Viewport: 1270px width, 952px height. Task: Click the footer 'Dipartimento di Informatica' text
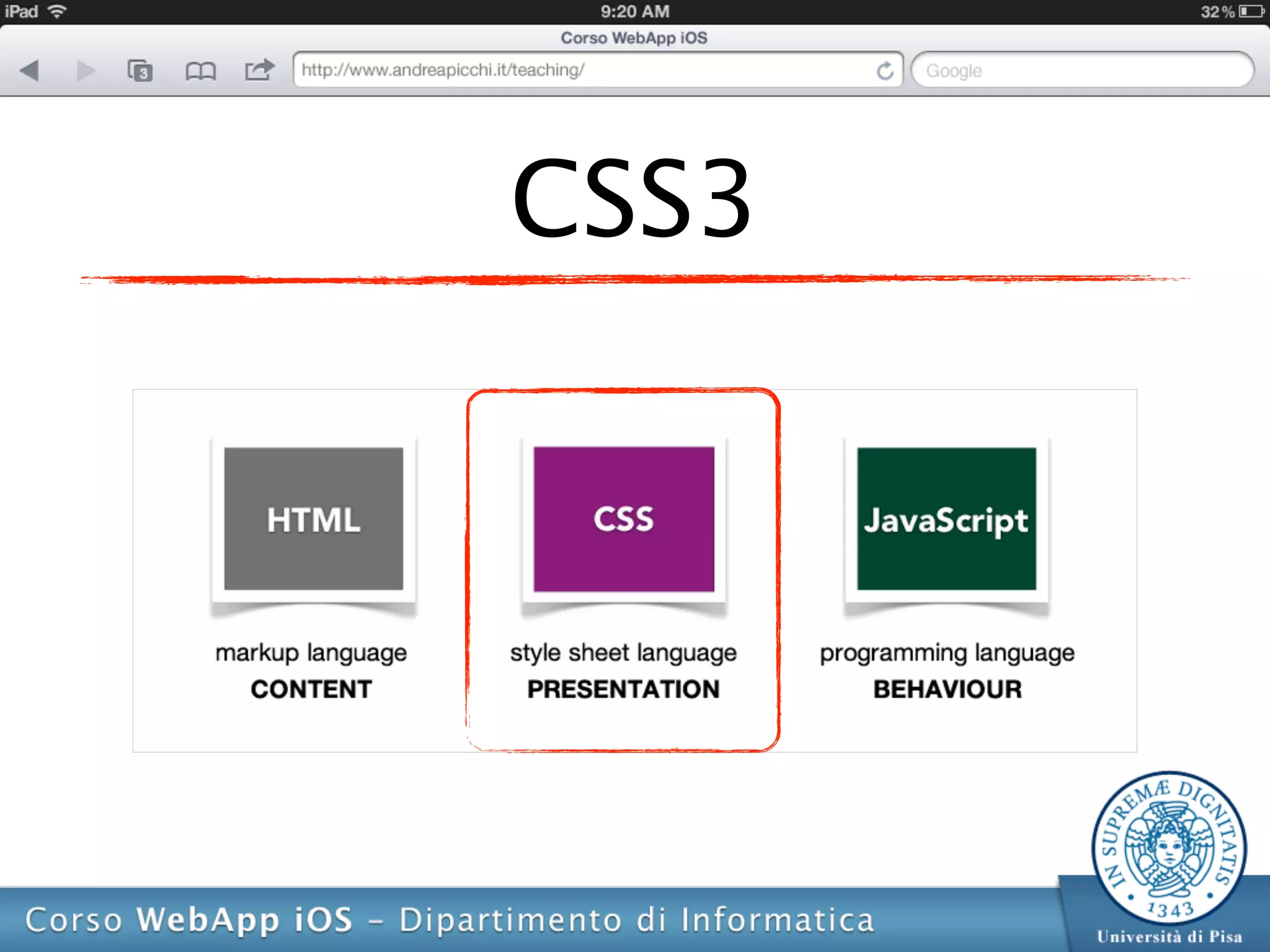[x=636, y=920]
